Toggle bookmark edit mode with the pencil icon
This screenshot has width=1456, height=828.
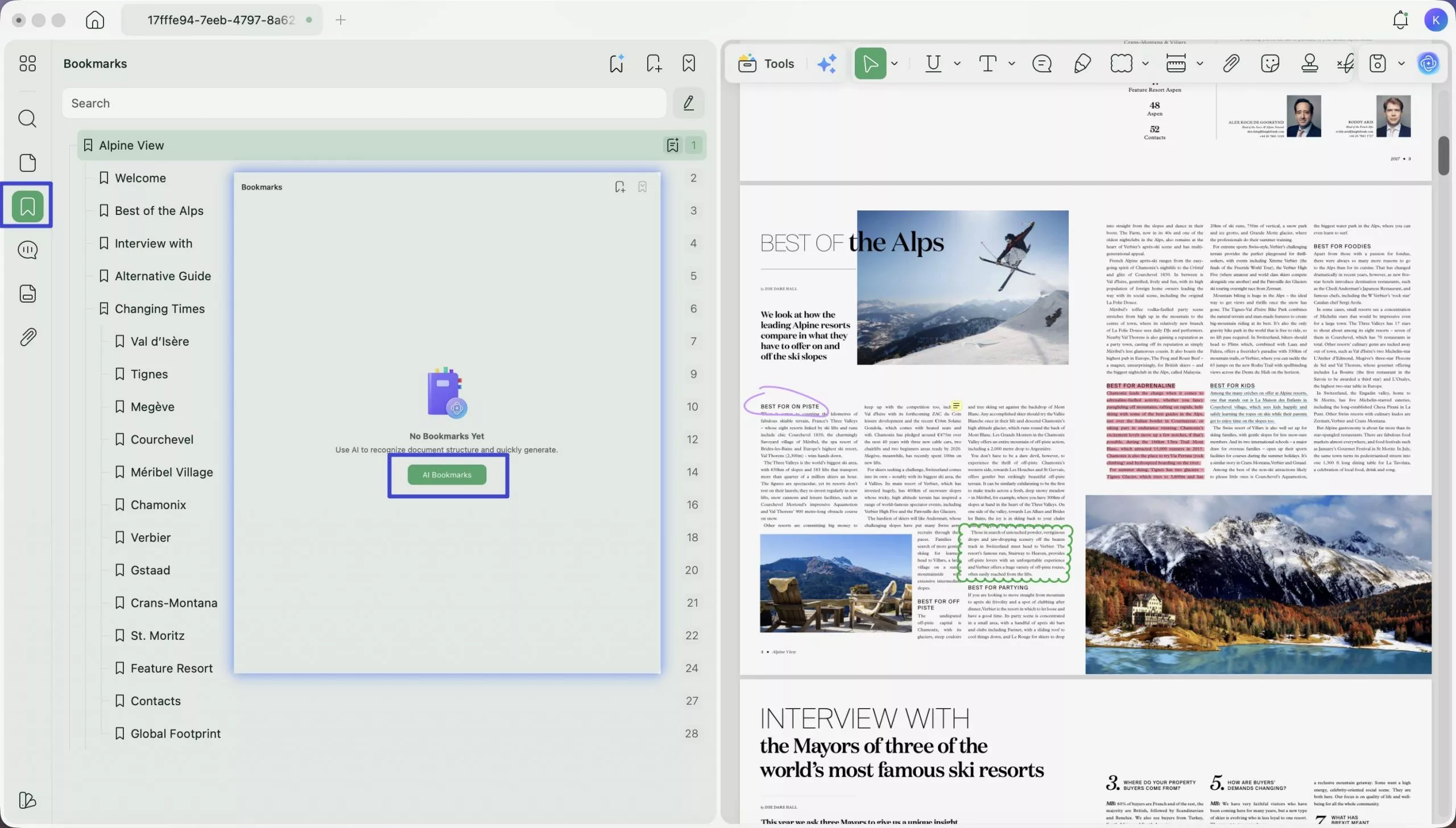688,103
